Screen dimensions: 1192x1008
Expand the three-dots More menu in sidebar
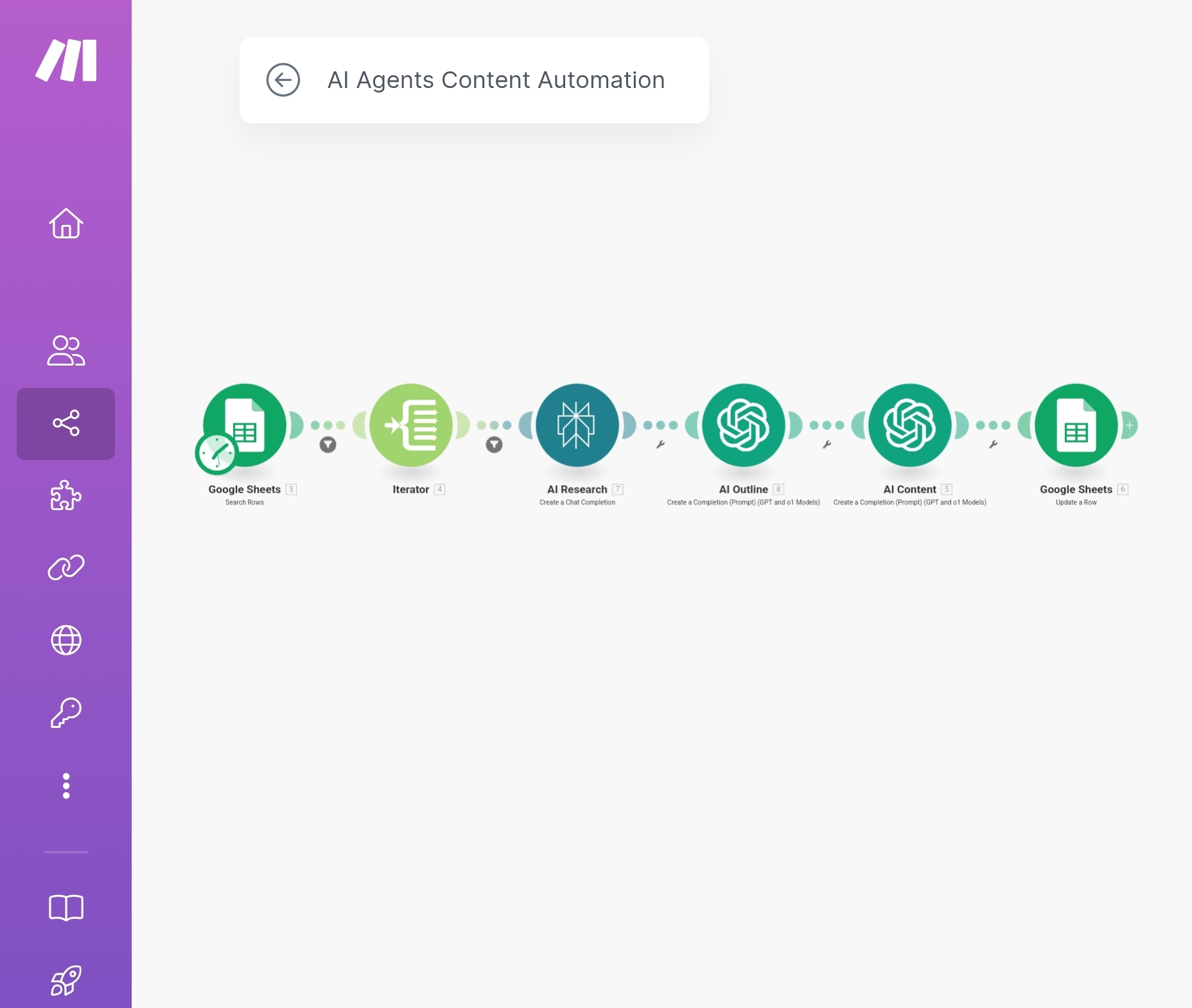66,786
